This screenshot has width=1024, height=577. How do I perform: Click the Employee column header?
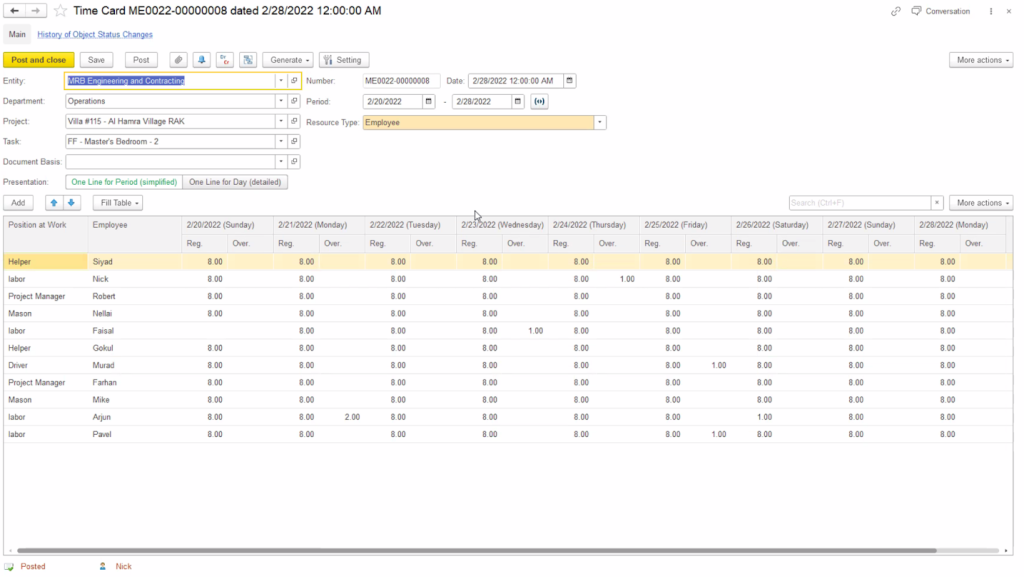tap(134, 225)
